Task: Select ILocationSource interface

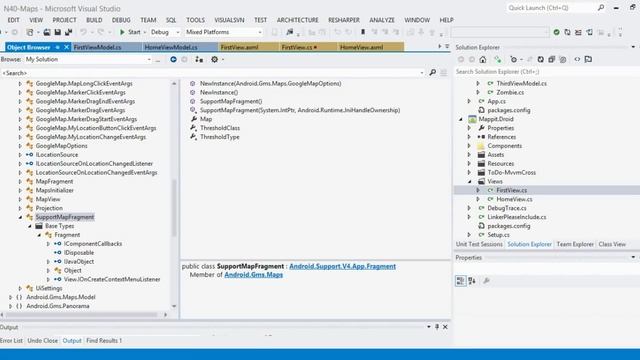Action: click(57, 155)
